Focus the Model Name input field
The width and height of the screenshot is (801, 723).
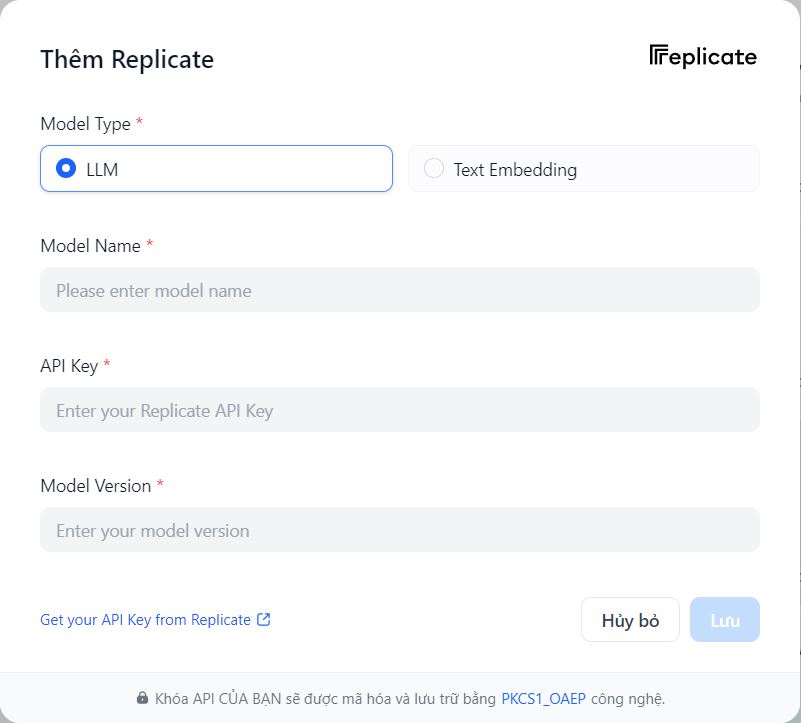point(400,290)
